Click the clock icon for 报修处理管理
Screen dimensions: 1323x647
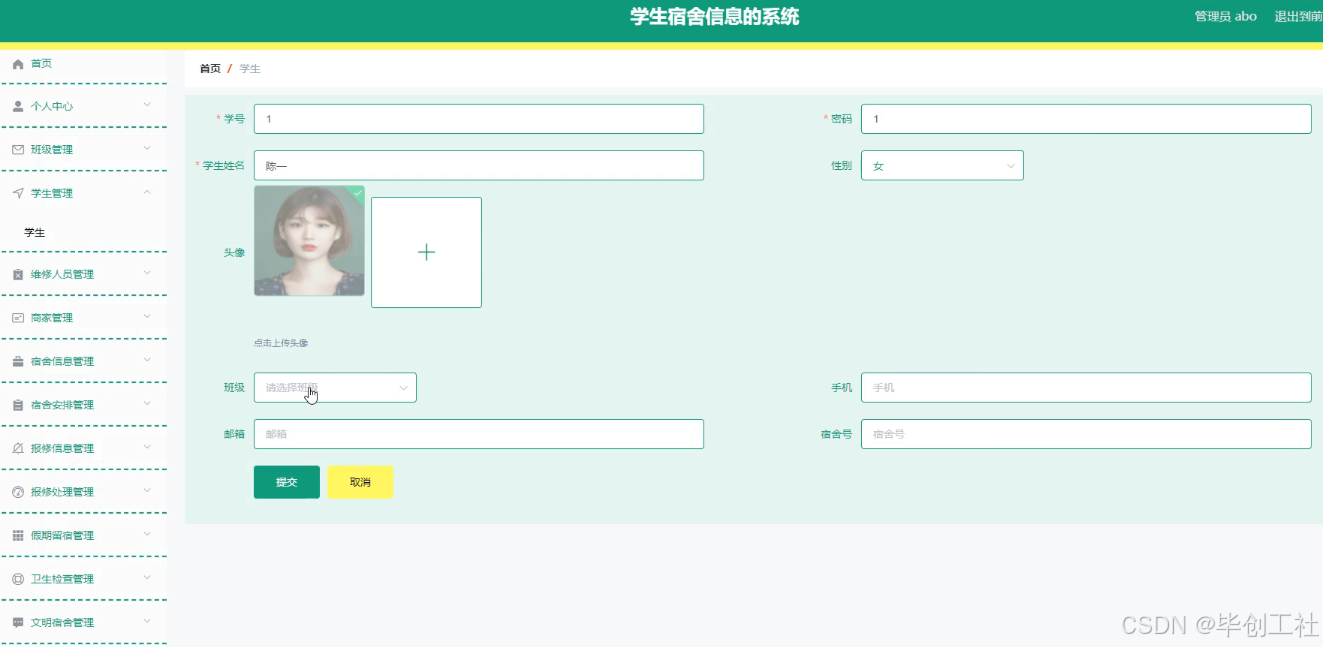click(16, 491)
